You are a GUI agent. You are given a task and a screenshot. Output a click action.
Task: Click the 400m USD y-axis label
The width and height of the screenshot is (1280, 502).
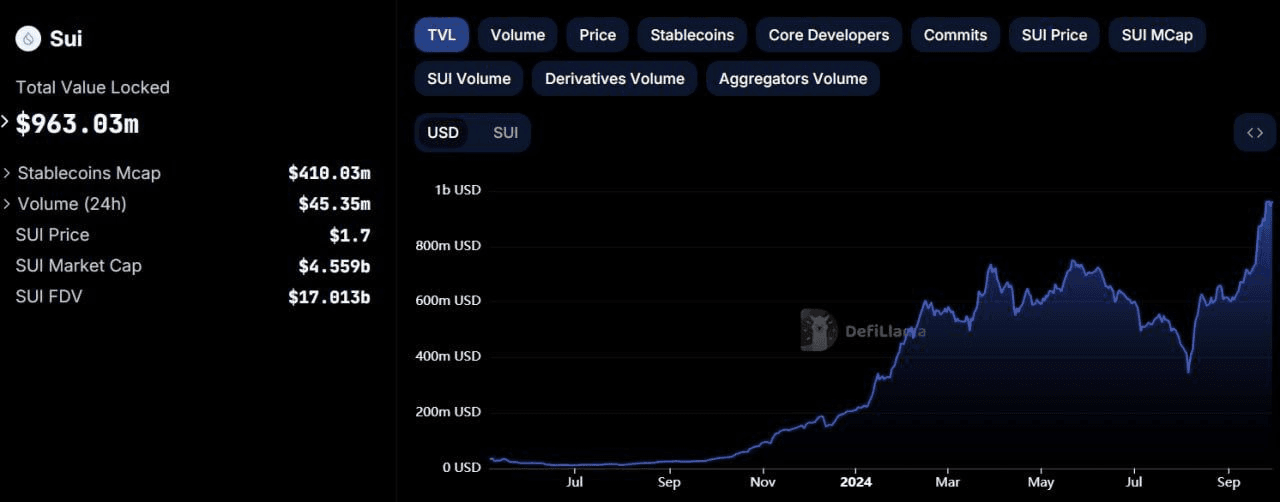click(x=449, y=356)
